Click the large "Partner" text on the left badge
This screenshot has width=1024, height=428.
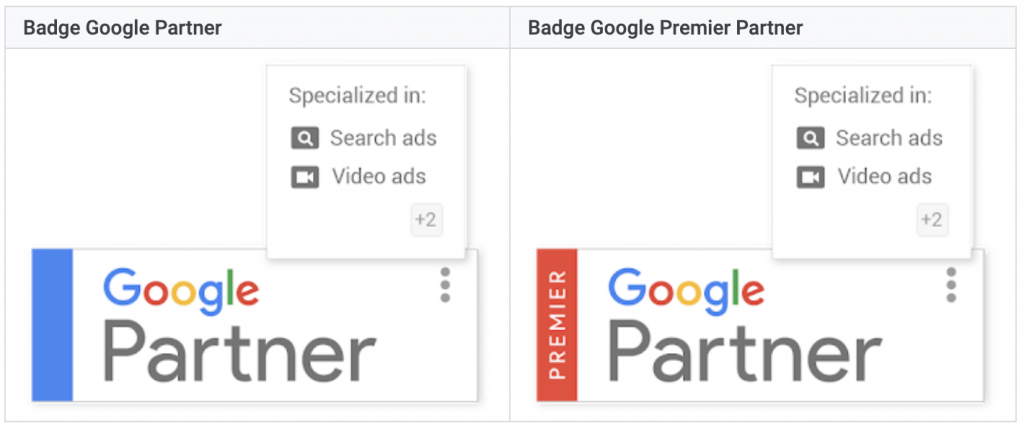[x=239, y=352]
